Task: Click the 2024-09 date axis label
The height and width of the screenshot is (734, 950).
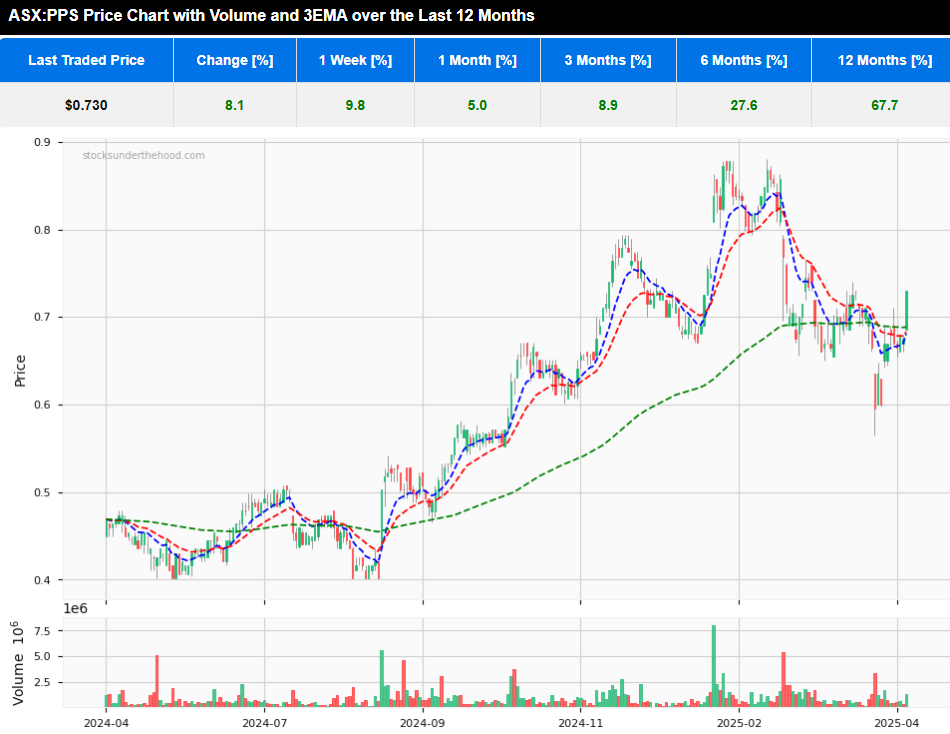Action: click(x=423, y=723)
